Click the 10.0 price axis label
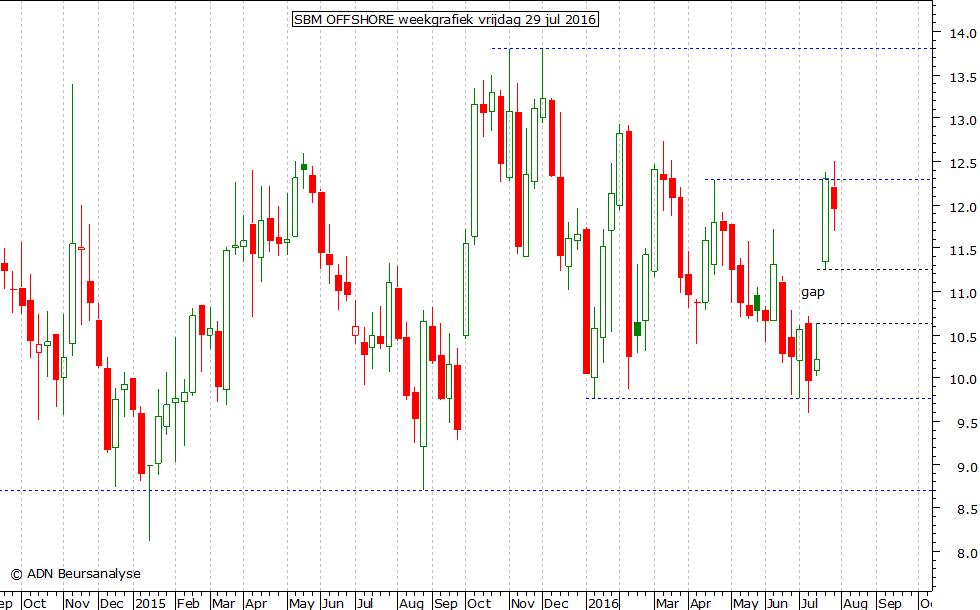 point(963,380)
